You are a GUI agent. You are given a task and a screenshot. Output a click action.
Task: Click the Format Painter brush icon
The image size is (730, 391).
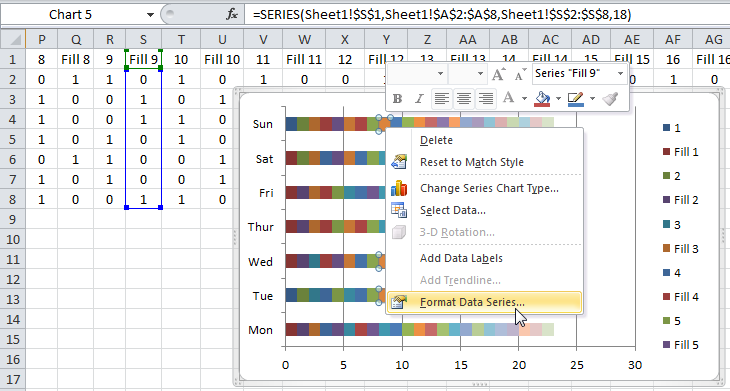tap(610, 98)
